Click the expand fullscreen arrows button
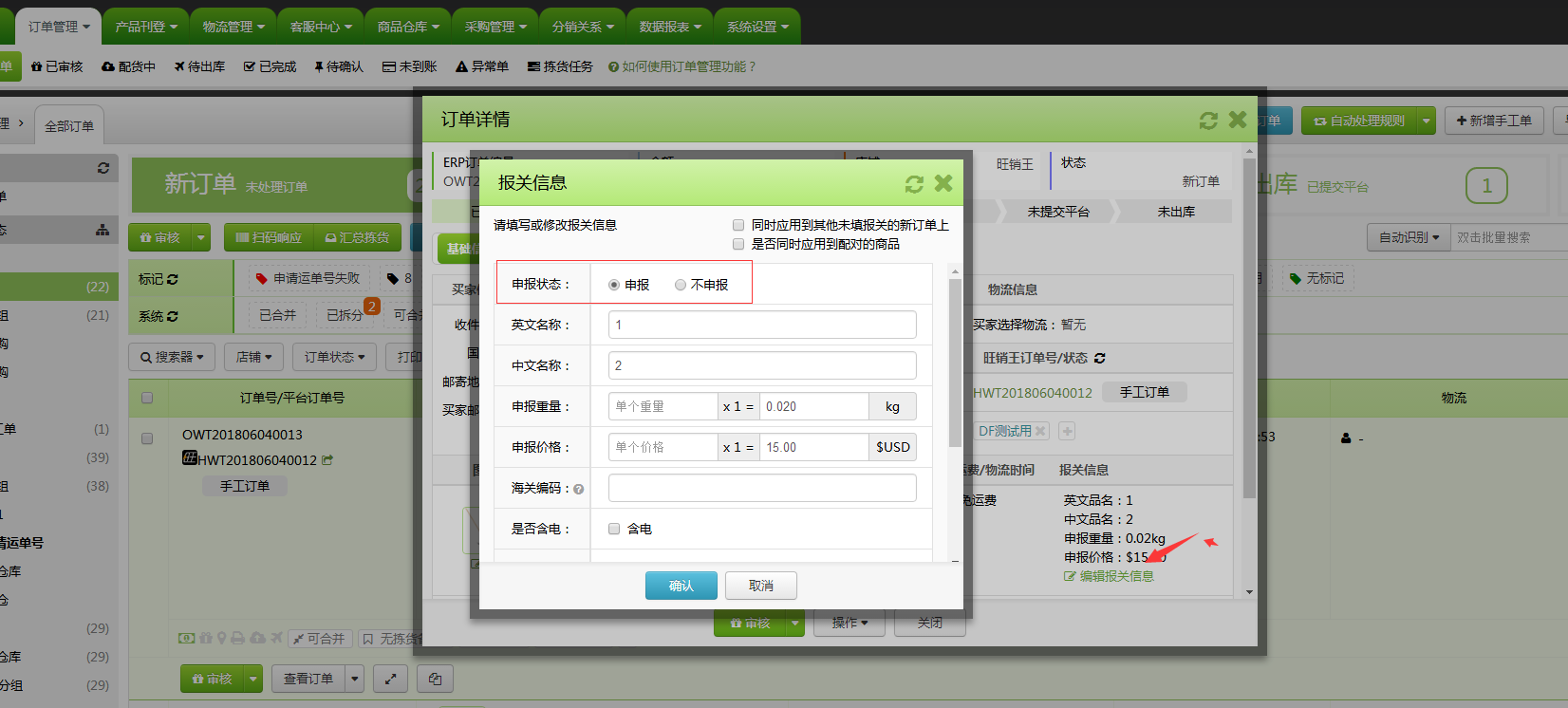1568x708 pixels. [x=390, y=679]
